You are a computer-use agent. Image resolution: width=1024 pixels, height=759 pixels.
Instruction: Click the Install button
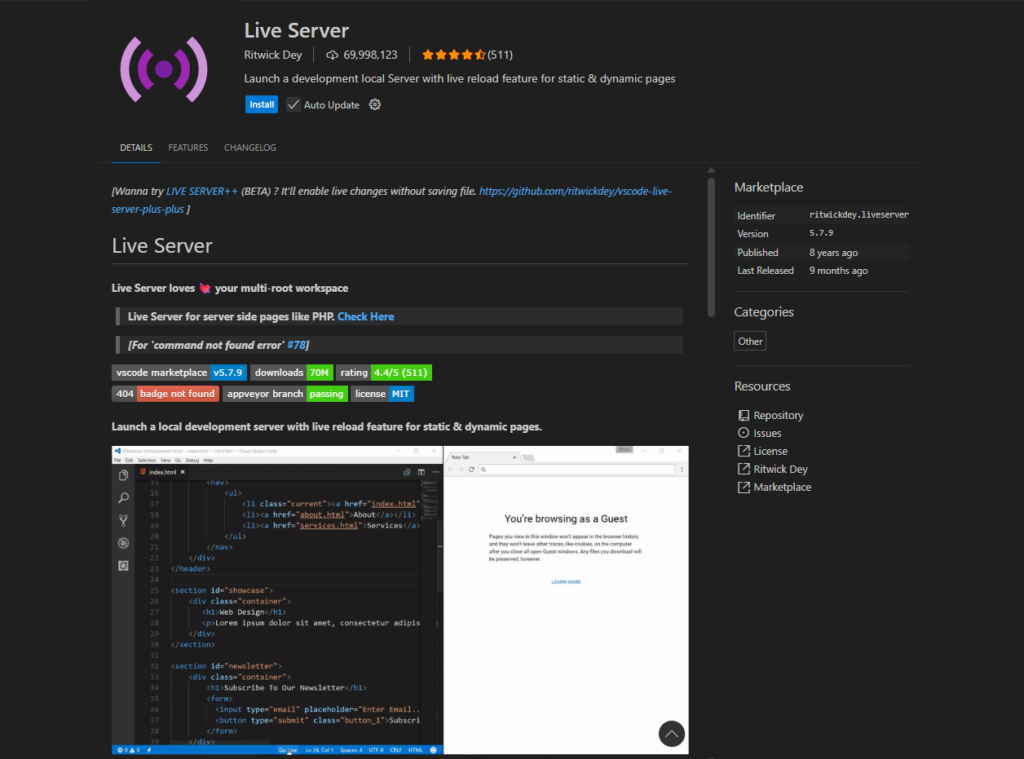[x=261, y=104]
